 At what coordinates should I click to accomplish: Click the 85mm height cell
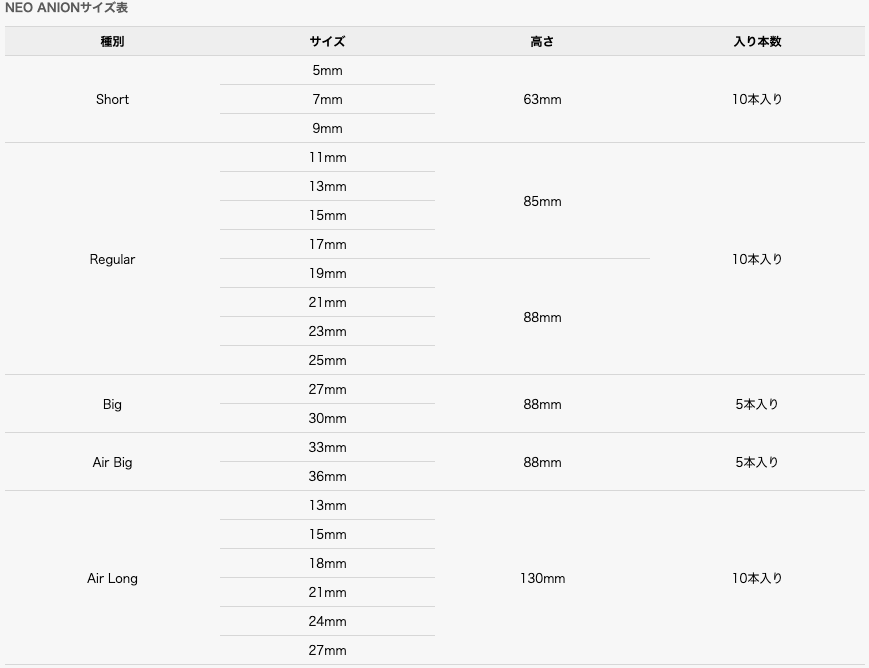(x=542, y=201)
